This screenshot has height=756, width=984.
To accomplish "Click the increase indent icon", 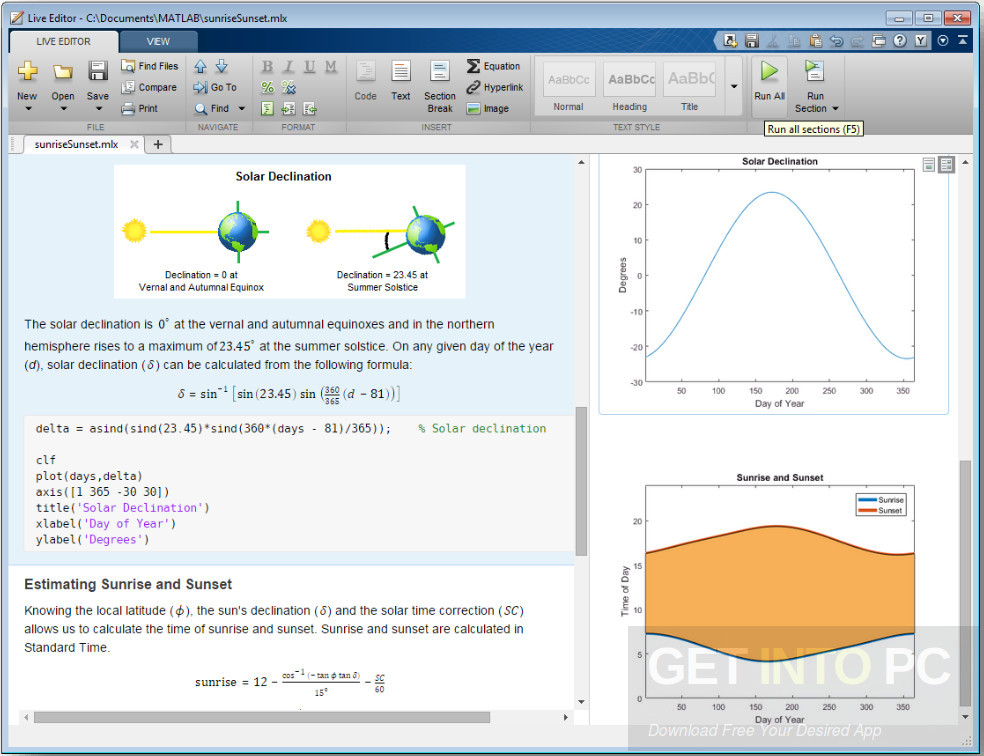I will click(x=289, y=109).
